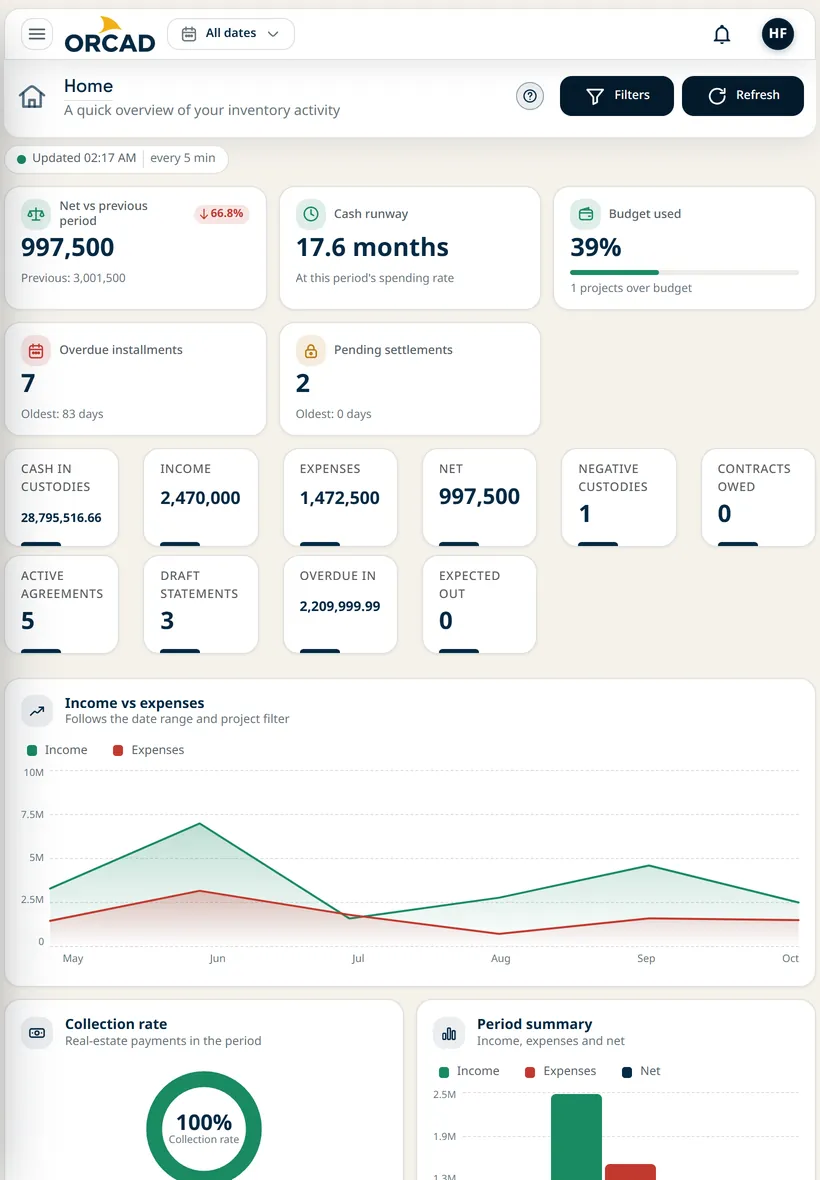Open the Overdue In card
The height and width of the screenshot is (1180, 820).
pos(340,604)
